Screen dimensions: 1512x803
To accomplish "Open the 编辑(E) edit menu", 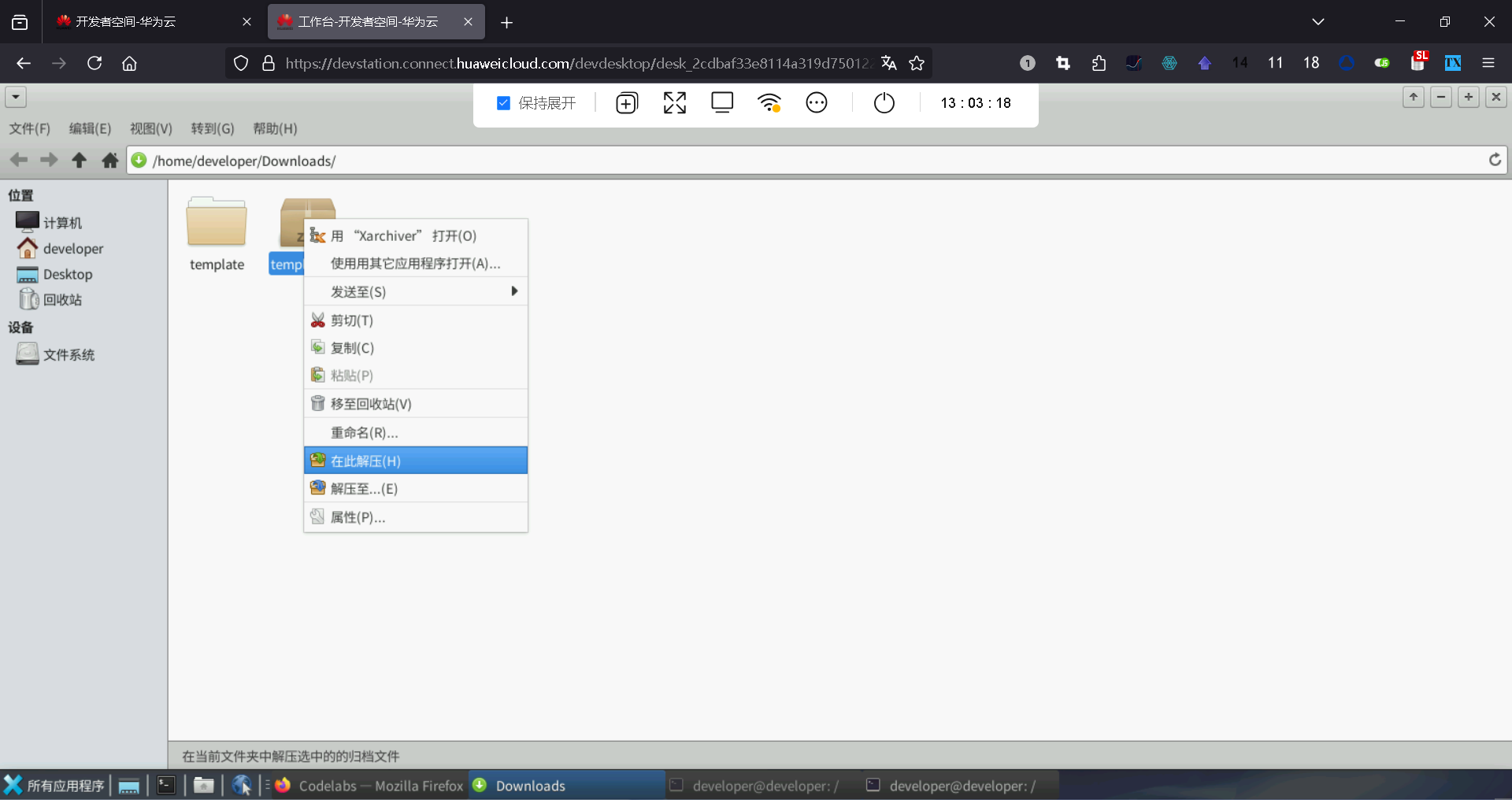I will (91, 128).
